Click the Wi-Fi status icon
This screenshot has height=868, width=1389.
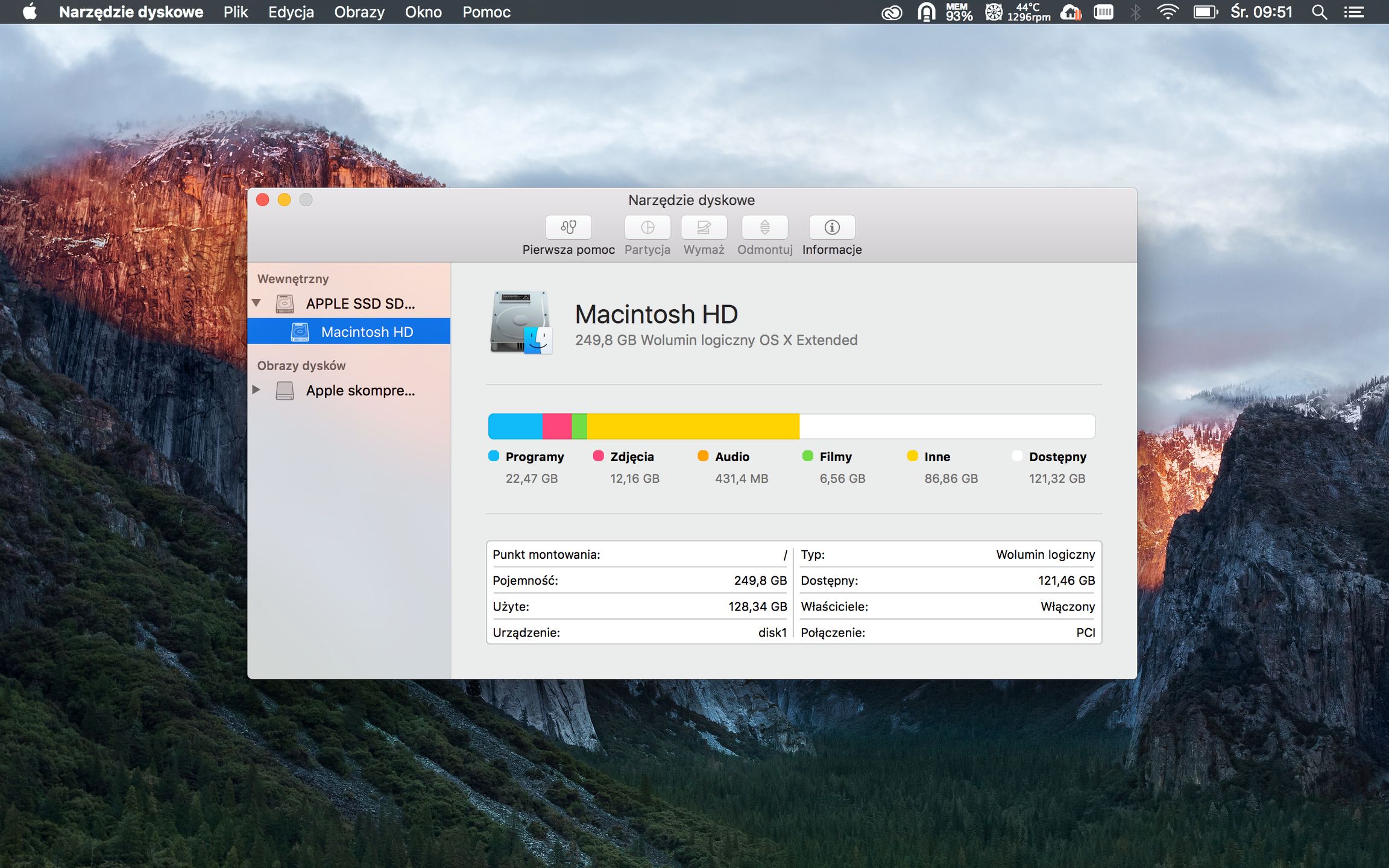[1167, 12]
